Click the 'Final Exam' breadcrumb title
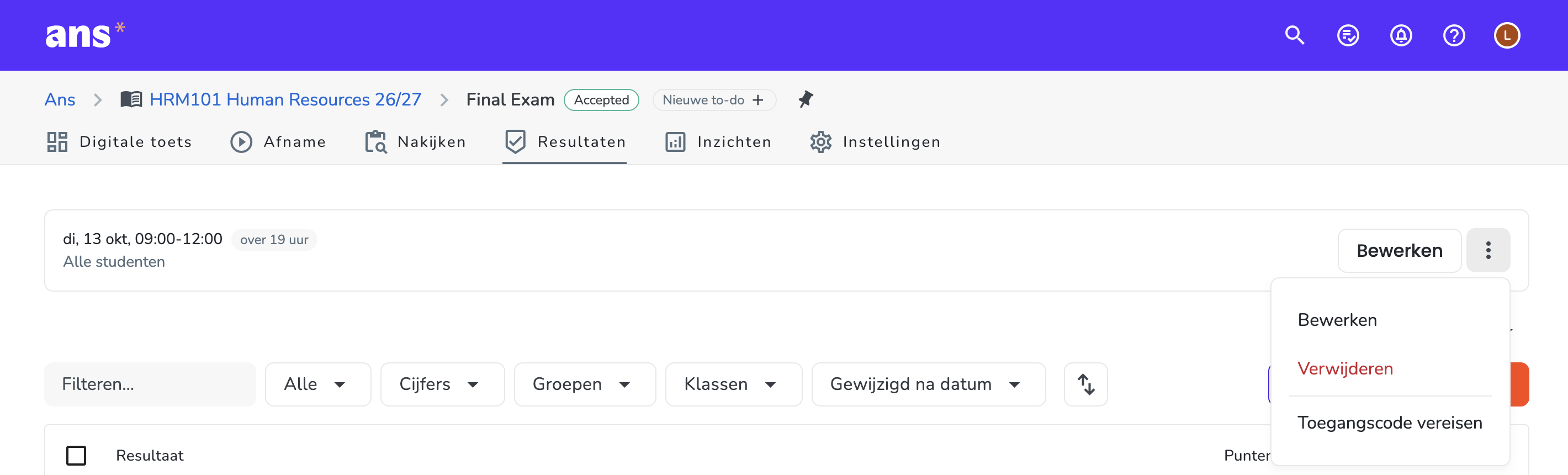Viewport: 1568px width, 475px height. 510,99
